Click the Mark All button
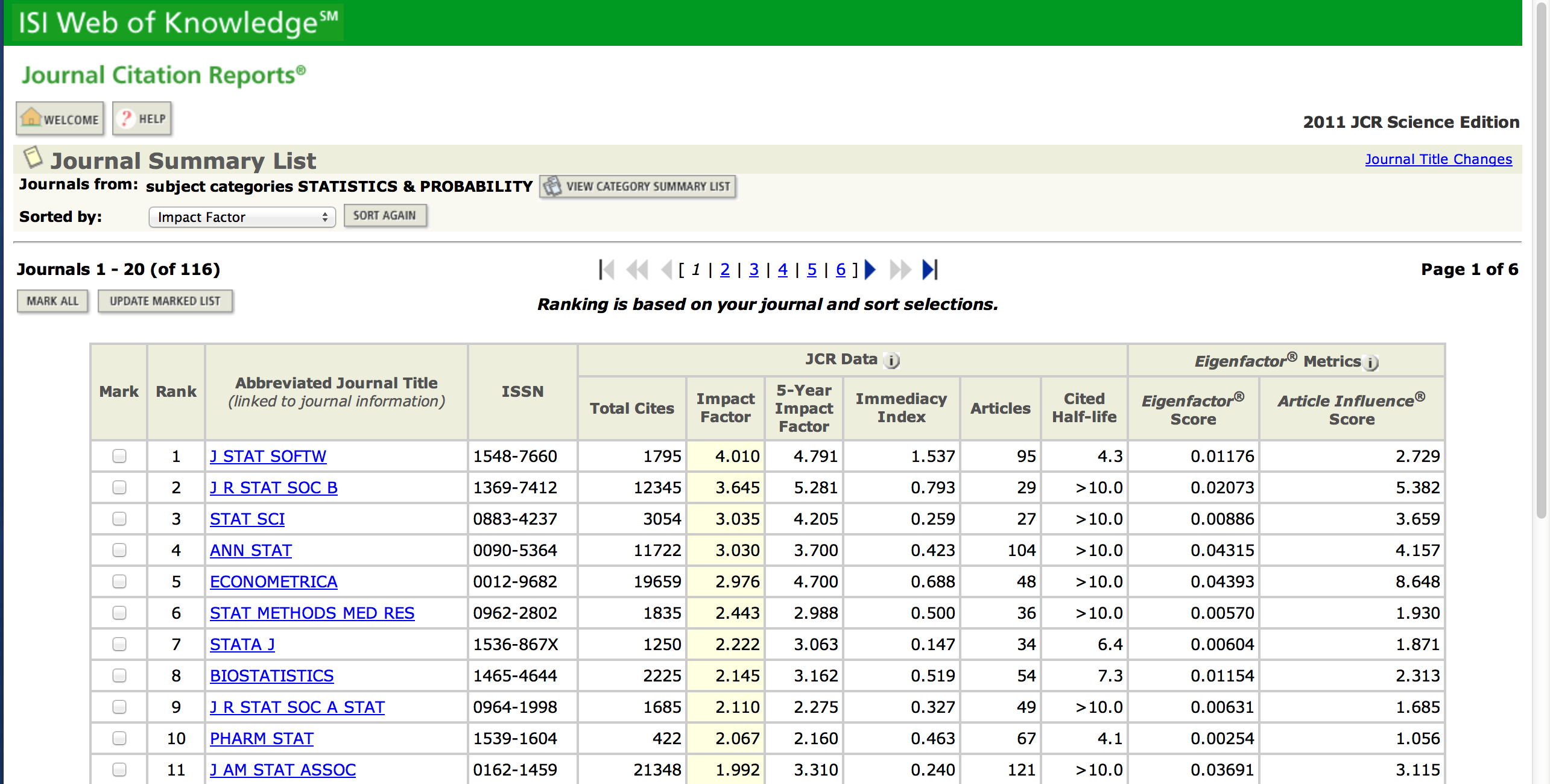This screenshot has width=1550, height=784. pos(52,301)
